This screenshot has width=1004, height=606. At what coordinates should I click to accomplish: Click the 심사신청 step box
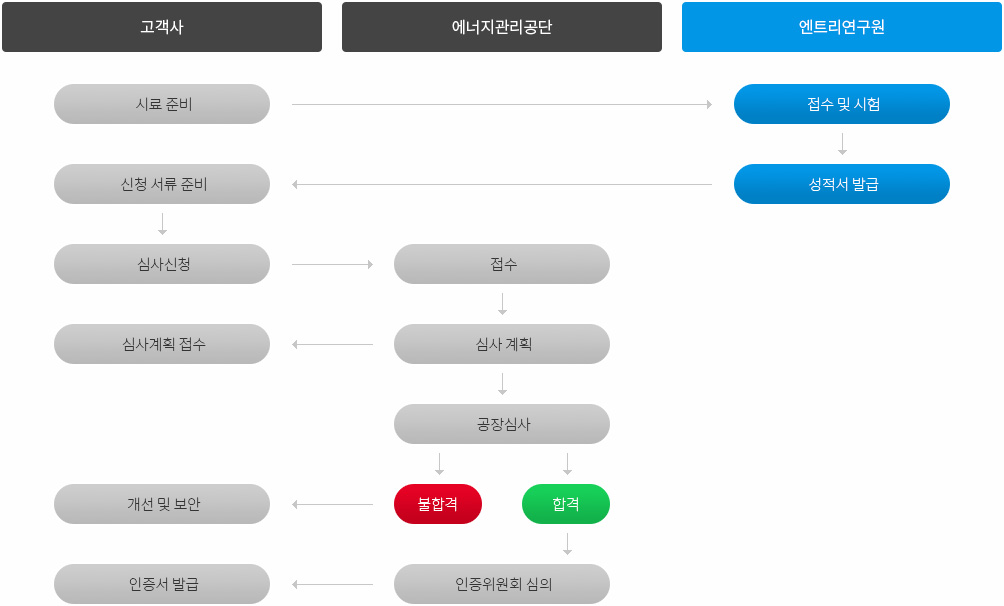pyautogui.click(x=162, y=264)
